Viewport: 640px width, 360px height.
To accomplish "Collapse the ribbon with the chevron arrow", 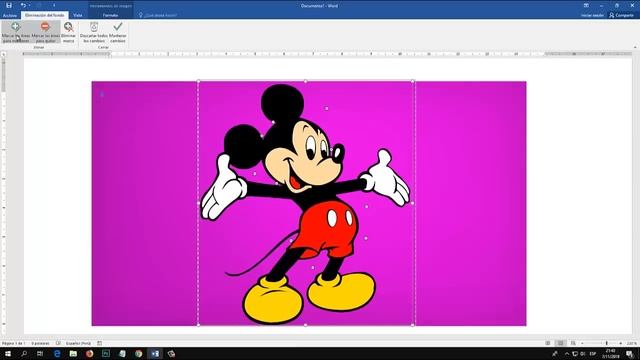I will (x=635, y=47).
